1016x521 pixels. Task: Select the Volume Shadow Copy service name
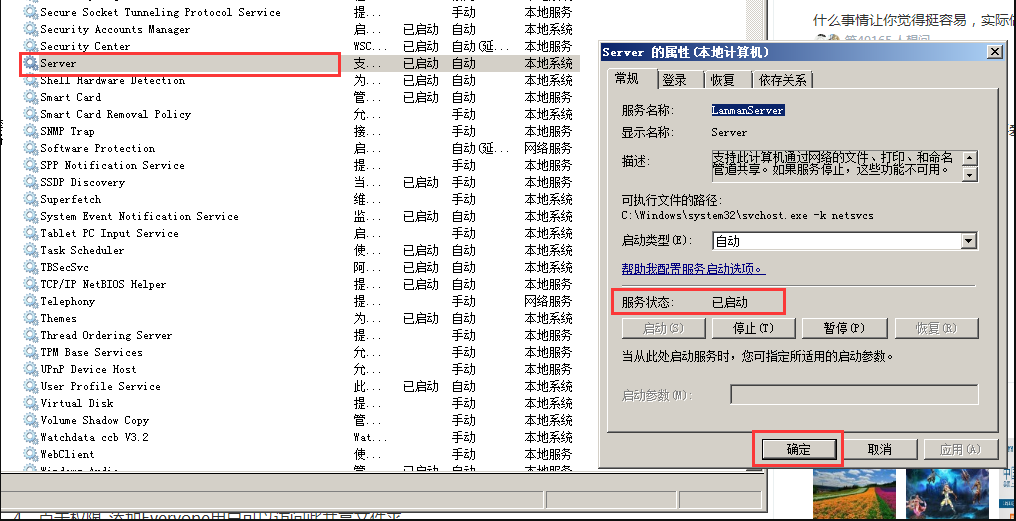tap(95, 421)
